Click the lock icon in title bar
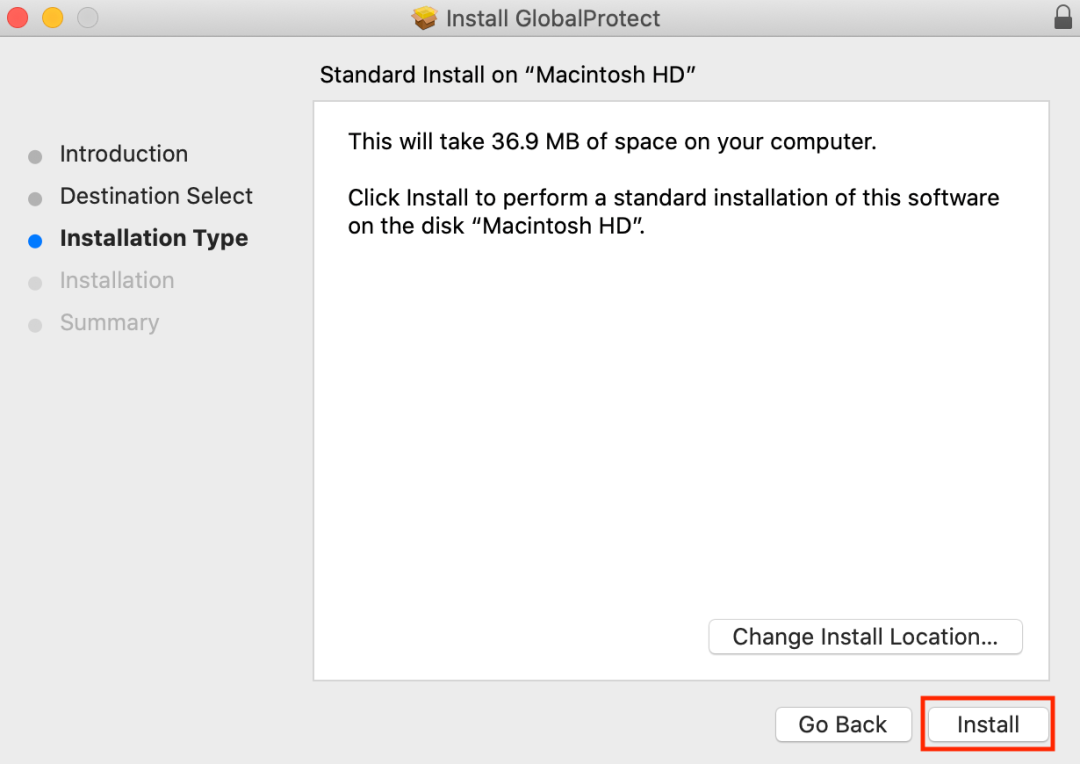This screenshot has width=1080, height=764. pos(1063,17)
